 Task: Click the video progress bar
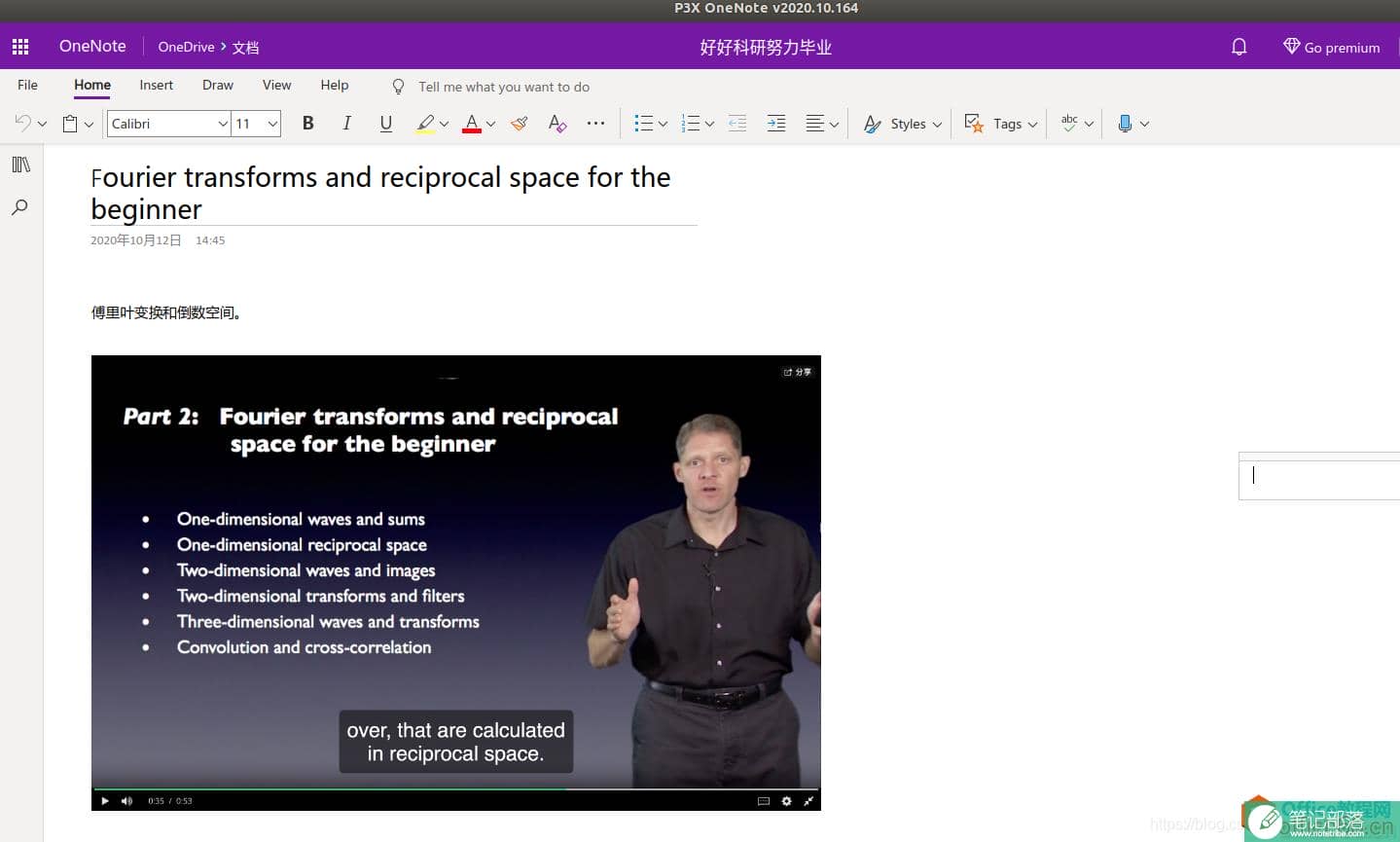point(455,788)
